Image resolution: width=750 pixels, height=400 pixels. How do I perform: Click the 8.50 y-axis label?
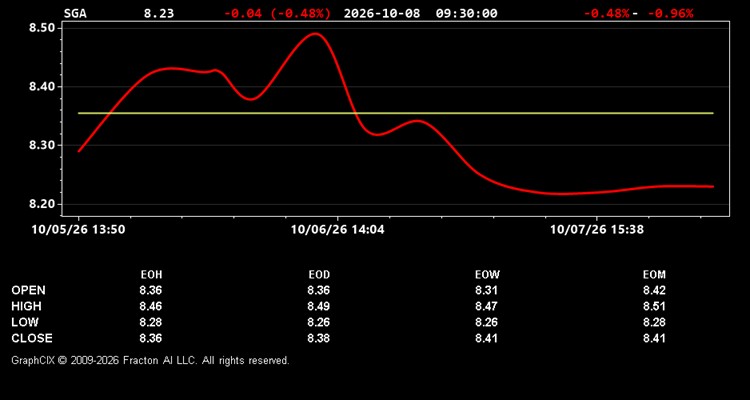[x=44, y=28]
